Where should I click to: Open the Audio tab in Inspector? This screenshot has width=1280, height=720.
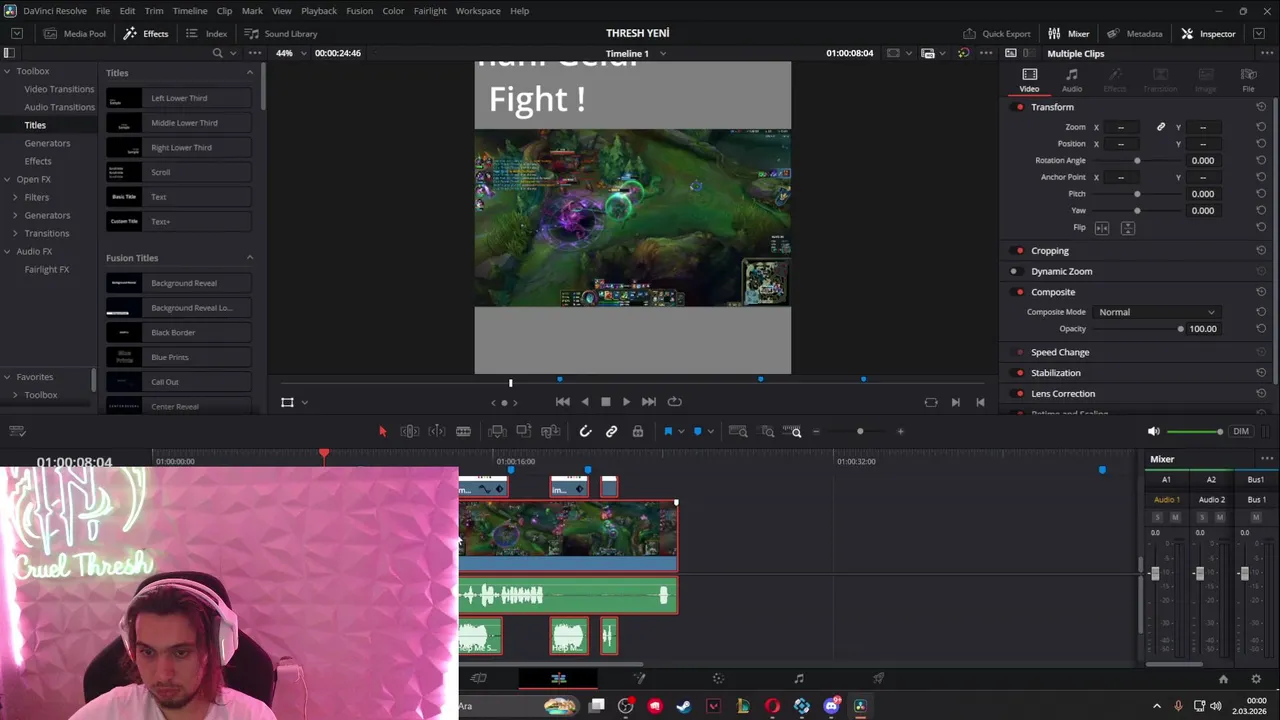click(1071, 80)
